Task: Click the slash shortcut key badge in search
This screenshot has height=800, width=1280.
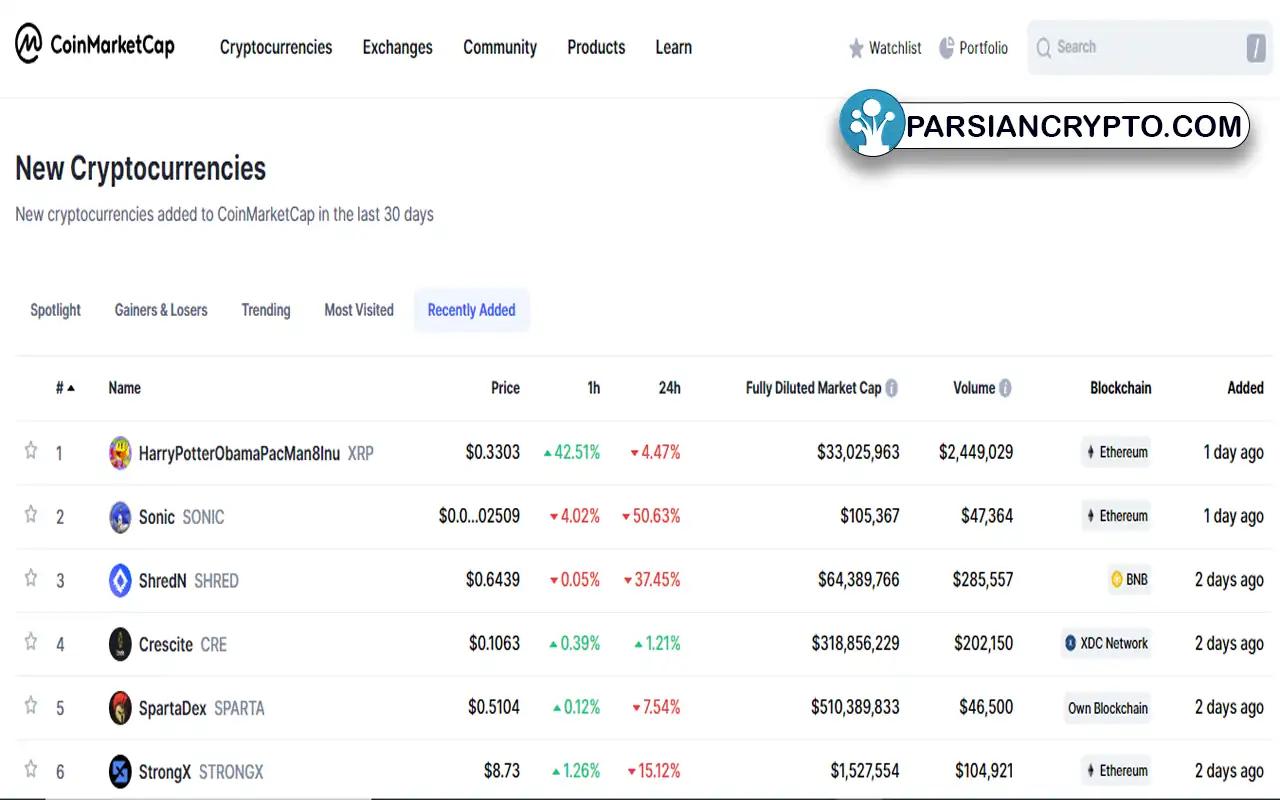Action: point(1256,47)
